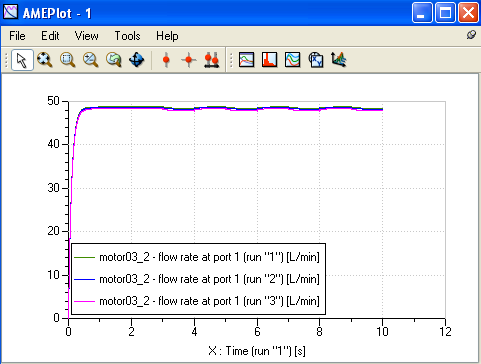Screen dimensions: 481x364
Task: Close the AMEPlot window
Action: tap(468, 13)
